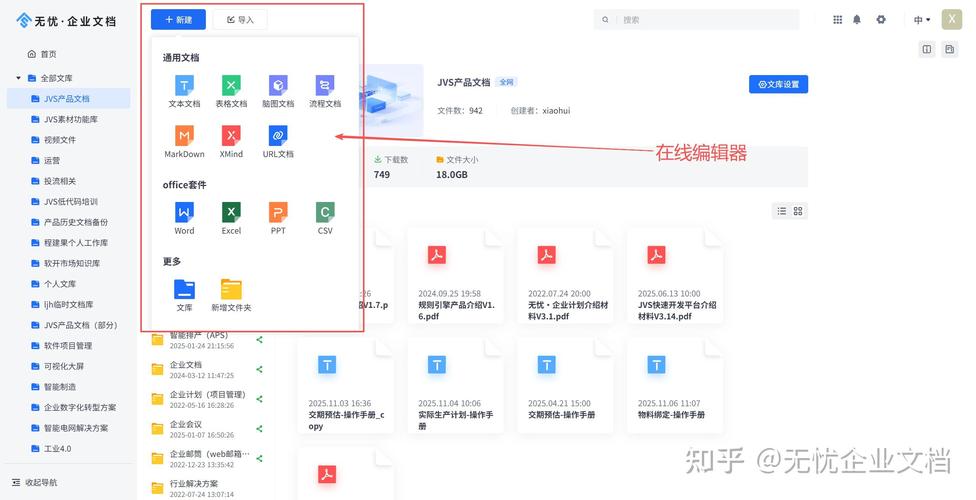Image resolution: width=976 pixels, height=500 pixels.
Task: Create a new 脑图文档 mind map
Action: (x=278, y=92)
